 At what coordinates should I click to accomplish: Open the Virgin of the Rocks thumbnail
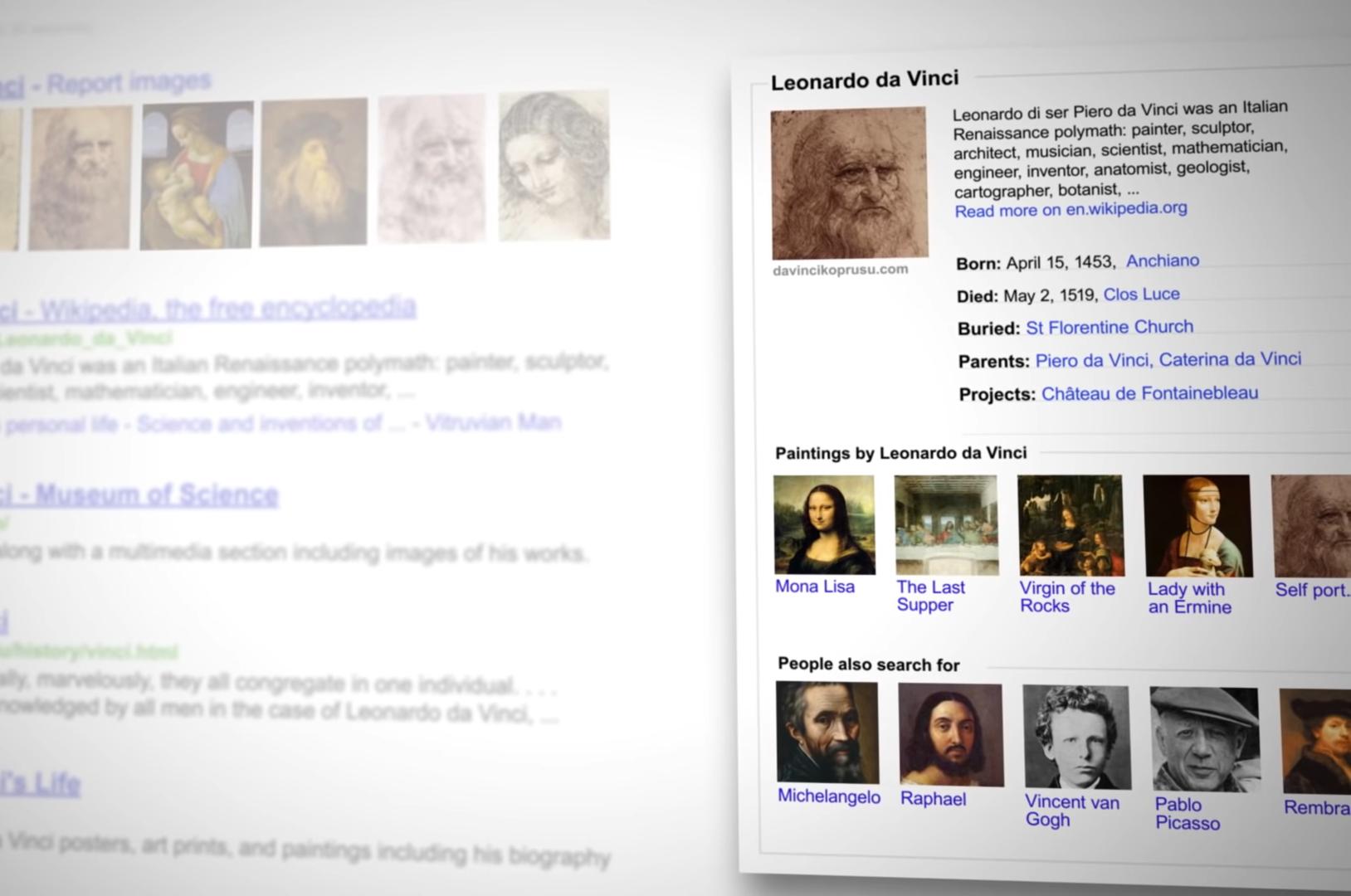pos(1071,525)
